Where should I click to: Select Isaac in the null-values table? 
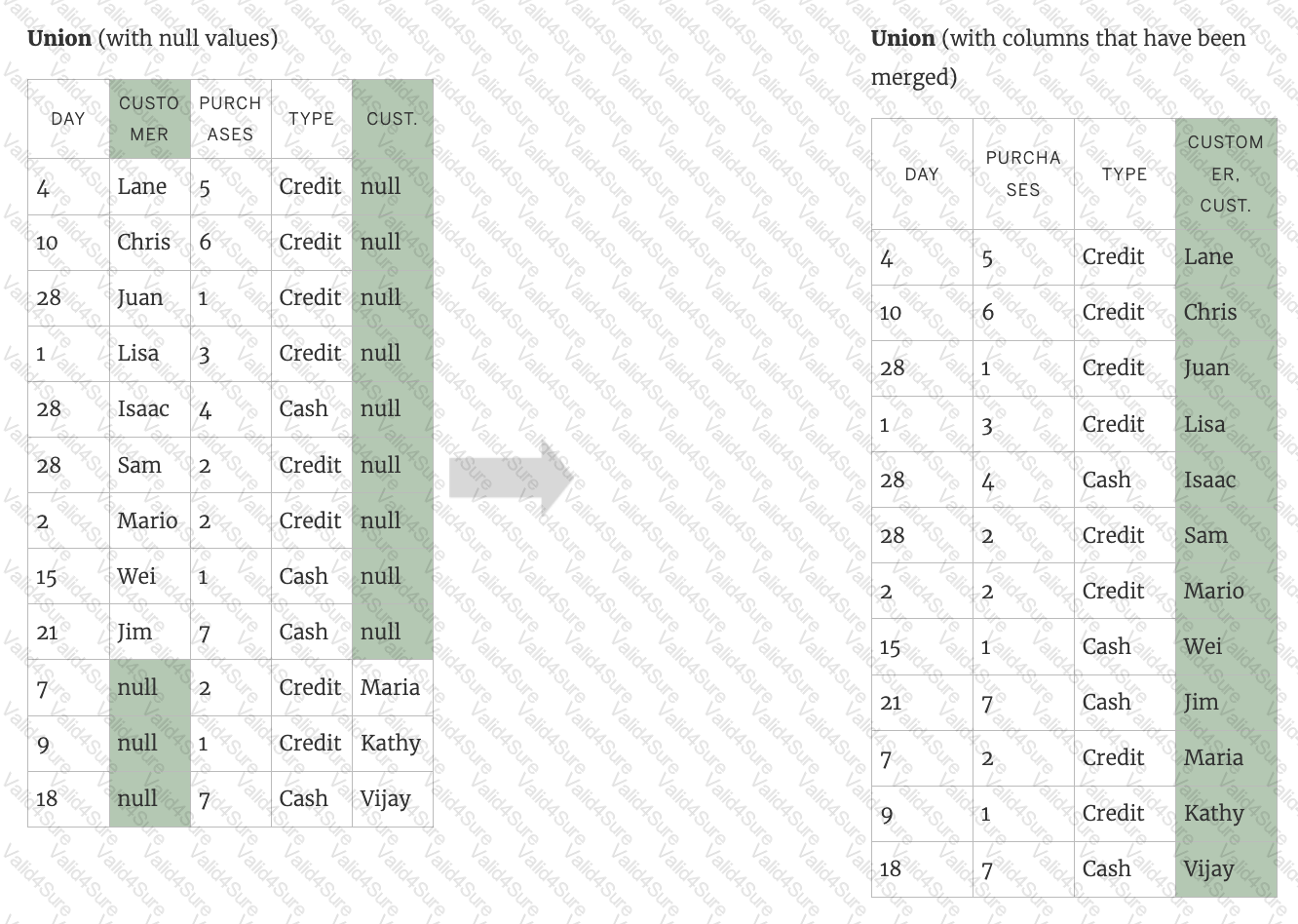point(143,408)
